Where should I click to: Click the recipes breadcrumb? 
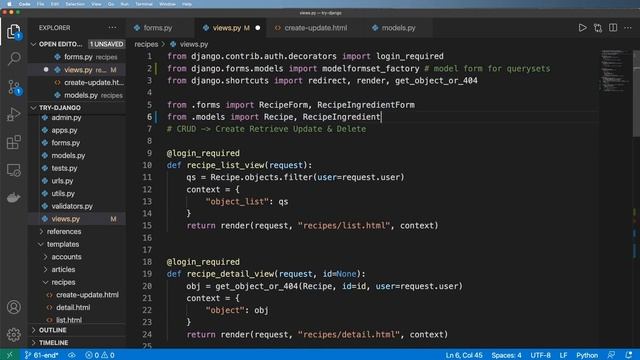146,44
